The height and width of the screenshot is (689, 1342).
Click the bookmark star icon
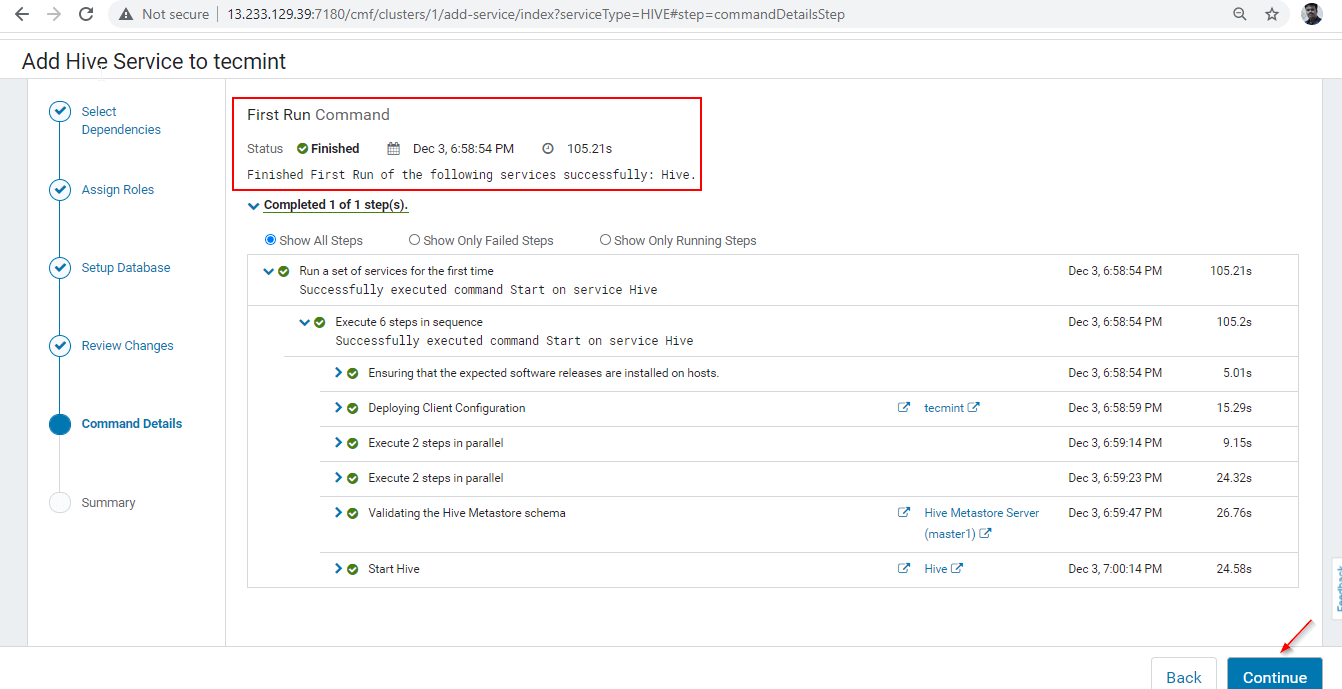(x=1272, y=14)
